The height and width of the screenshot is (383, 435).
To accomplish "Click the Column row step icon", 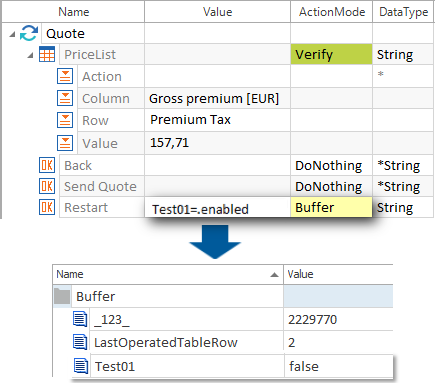I will 65,98.
